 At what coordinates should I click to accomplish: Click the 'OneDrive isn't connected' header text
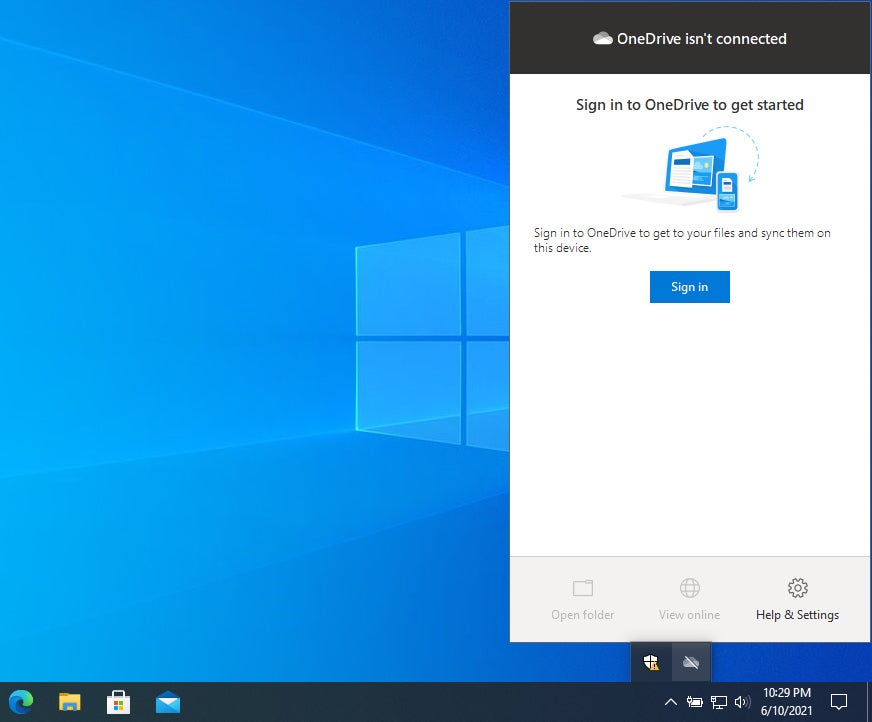pyautogui.click(x=701, y=38)
